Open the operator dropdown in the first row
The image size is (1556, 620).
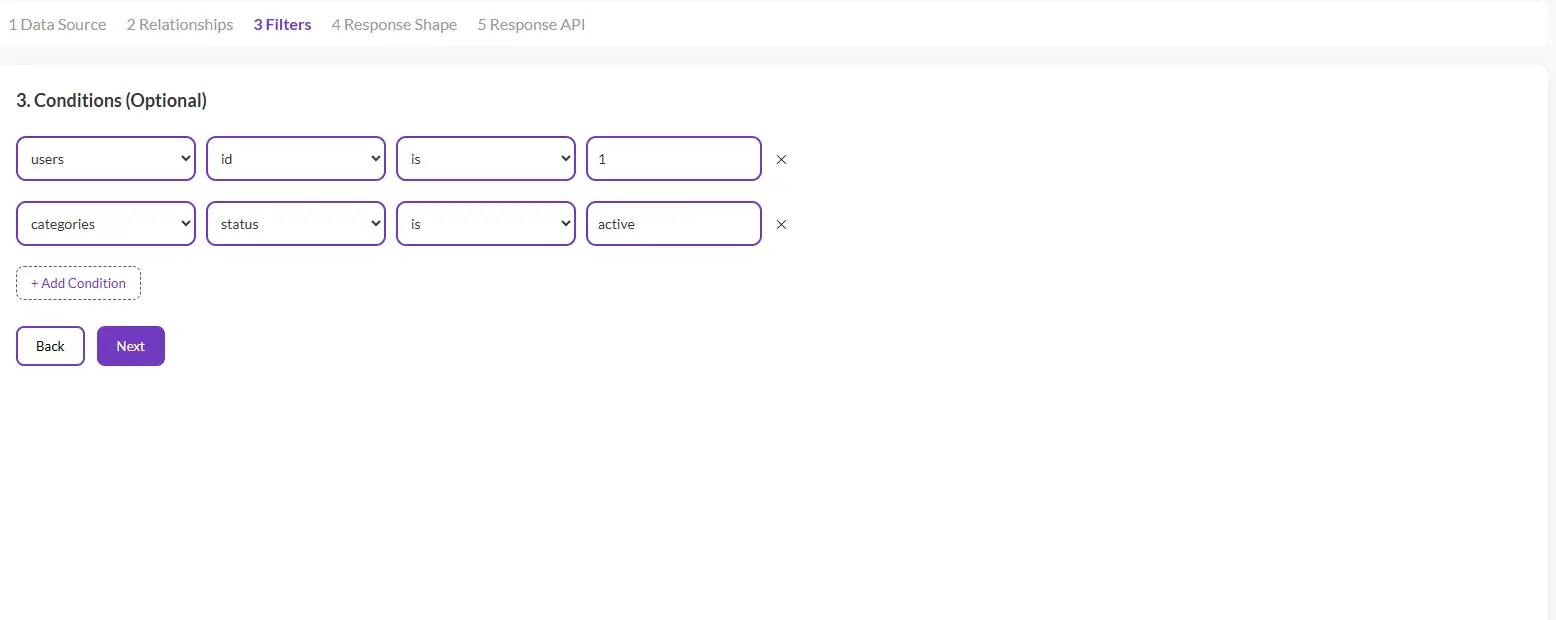click(485, 159)
